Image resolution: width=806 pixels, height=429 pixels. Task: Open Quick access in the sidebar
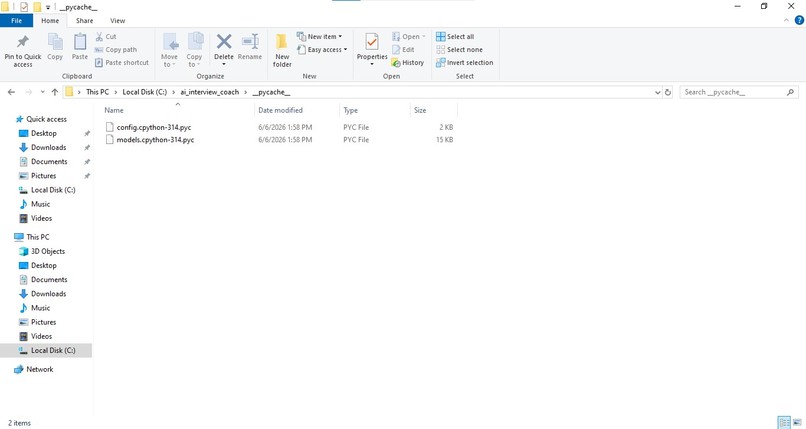pyautogui.click(x=46, y=119)
